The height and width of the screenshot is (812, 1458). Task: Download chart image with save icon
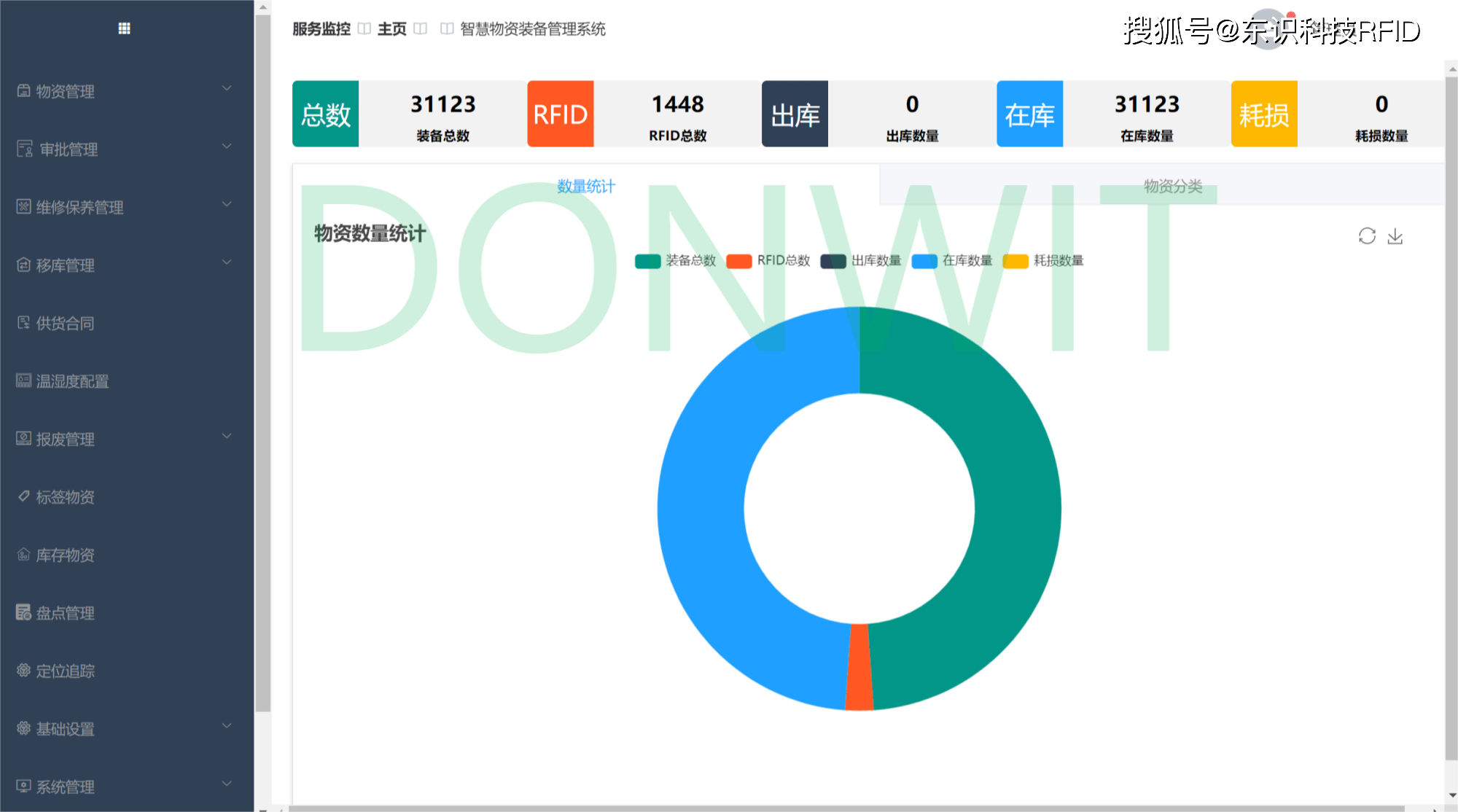1395,236
